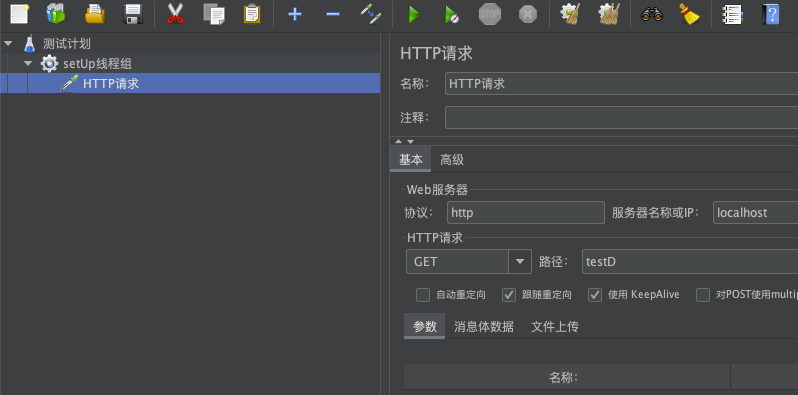Click the empty 注释 input field
The width and height of the screenshot is (798, 395).
pyautogui.click(x=621, y=118)
